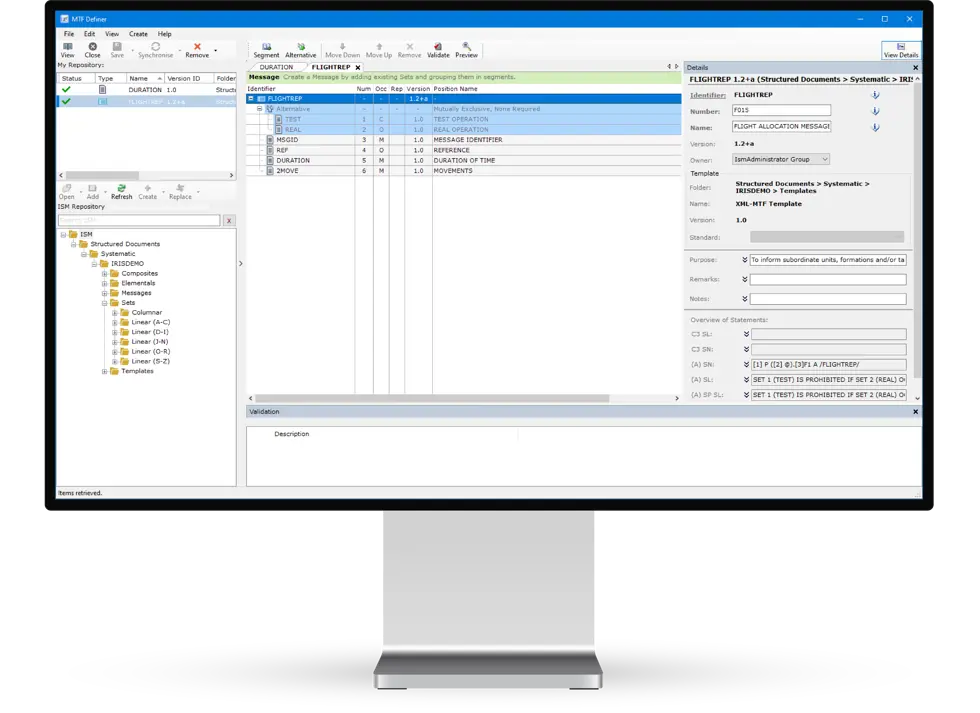Click the View Details button
The width and height of the screenshot is (980, 713).
[x=901, y=52]
